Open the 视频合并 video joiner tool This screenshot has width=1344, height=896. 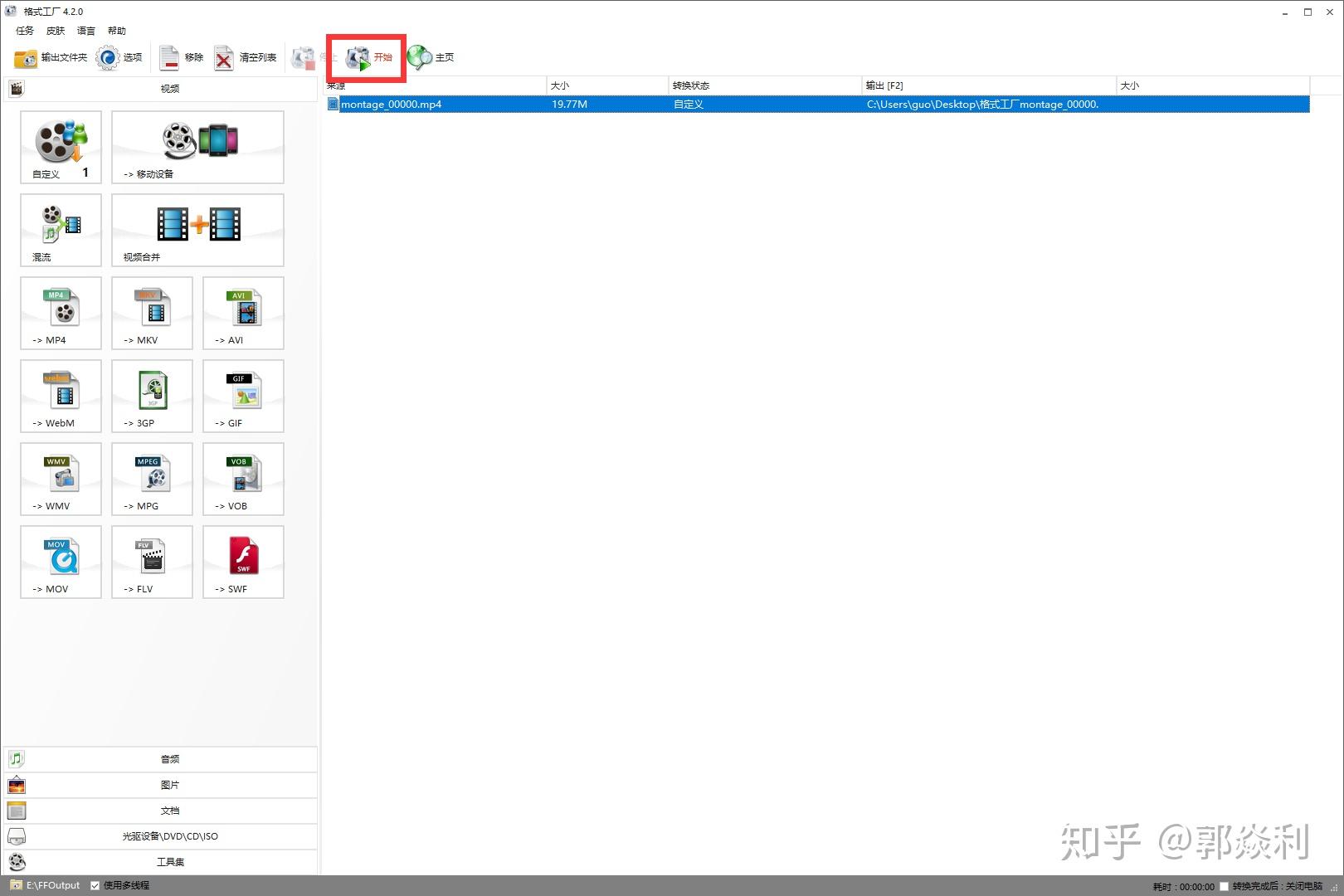tap(197, 230)
